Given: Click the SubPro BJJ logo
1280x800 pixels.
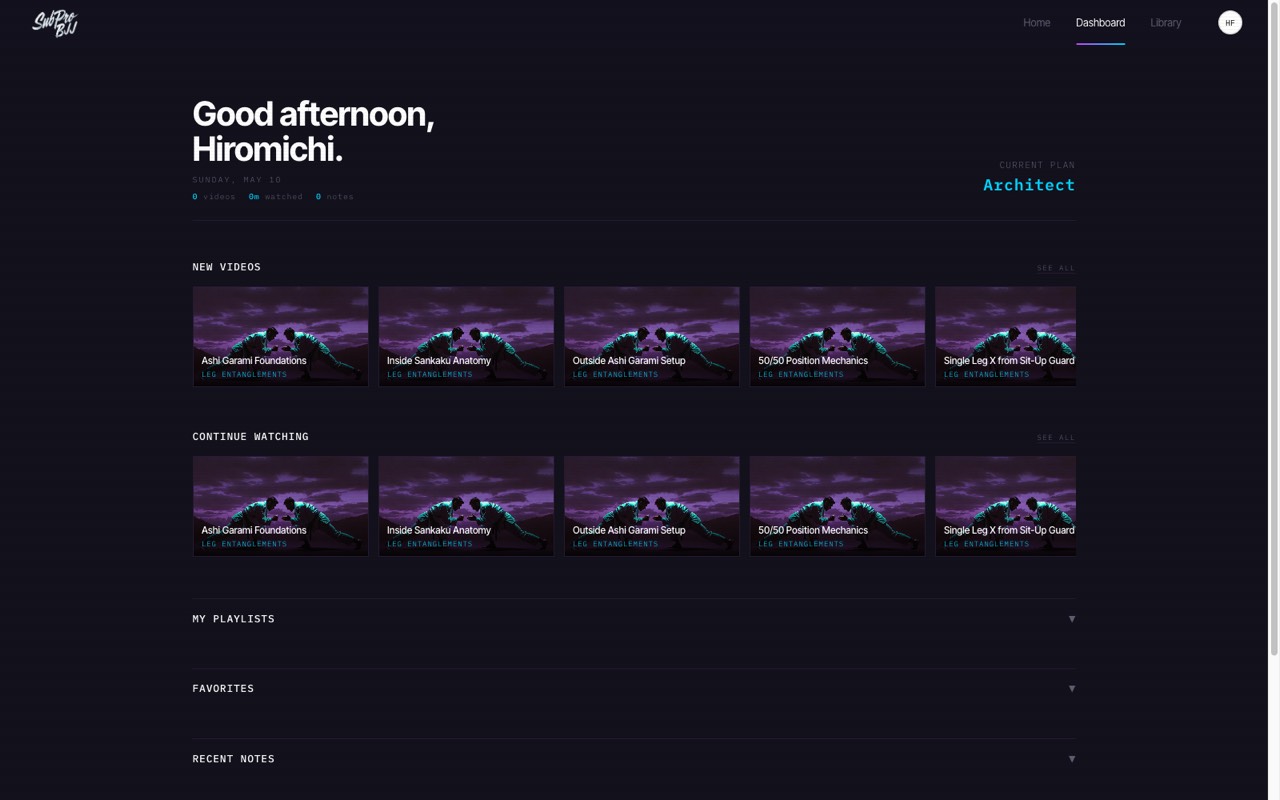Looking at the screenshot, I should pos(55,22).
